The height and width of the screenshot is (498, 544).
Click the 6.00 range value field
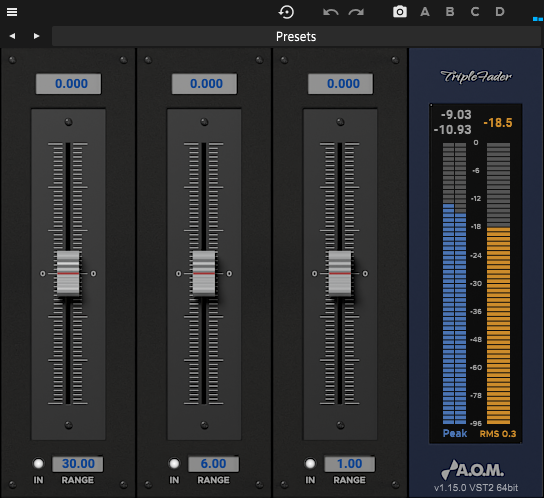click(x=213, y=464)
